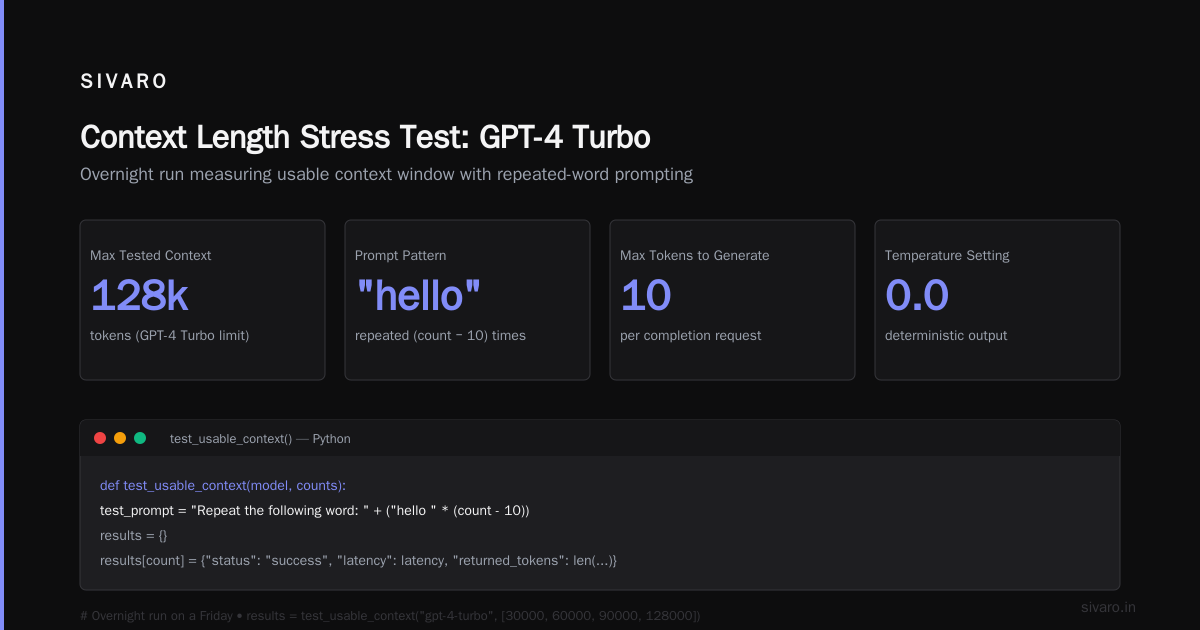The width and height of the screenshot is (1200, 630).
Task: Click the '128k' value
Action: click(139, 296)
